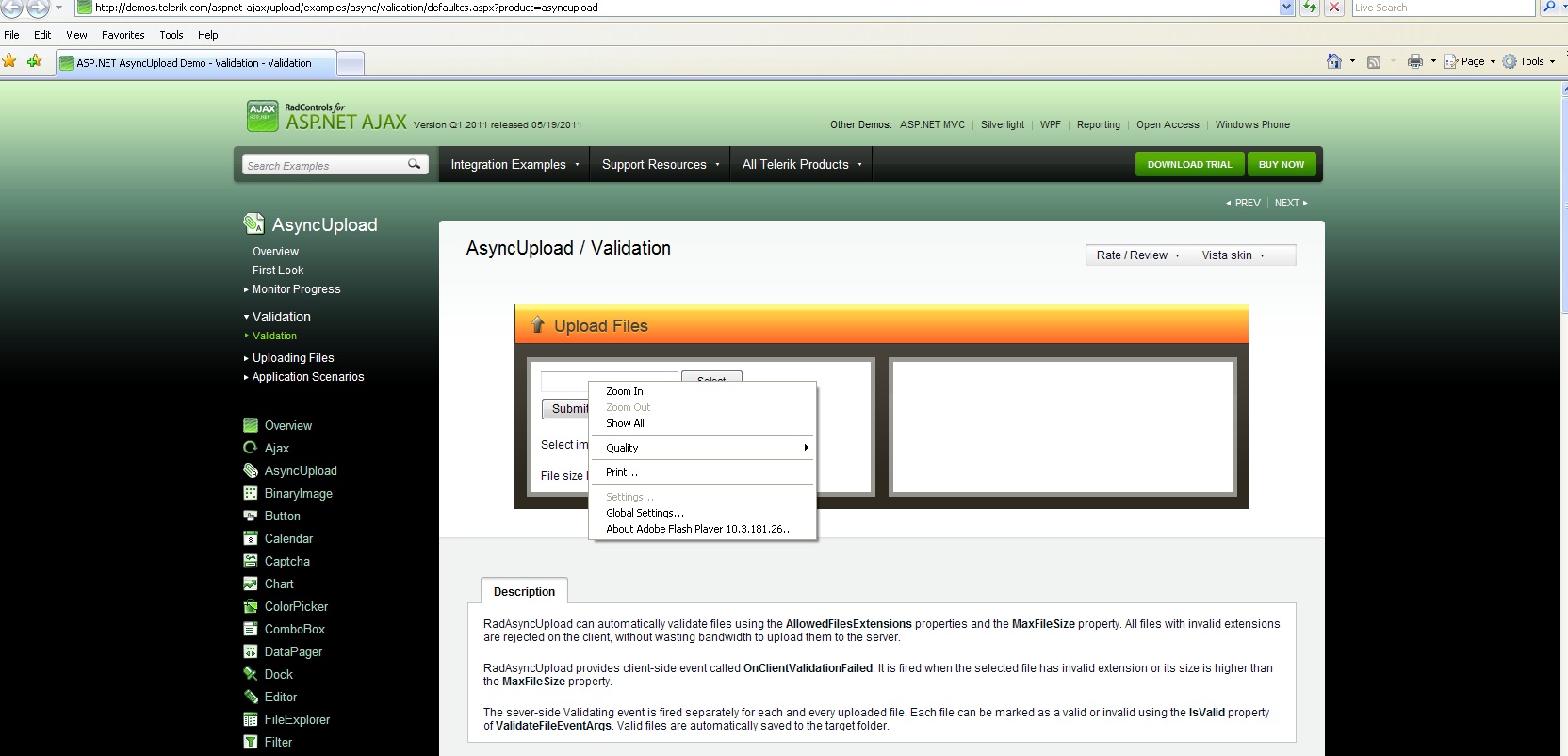The height and width of the screenshot is (756, 1568).
Task: Go to the NEXT example
Action: coord(1291,203)
